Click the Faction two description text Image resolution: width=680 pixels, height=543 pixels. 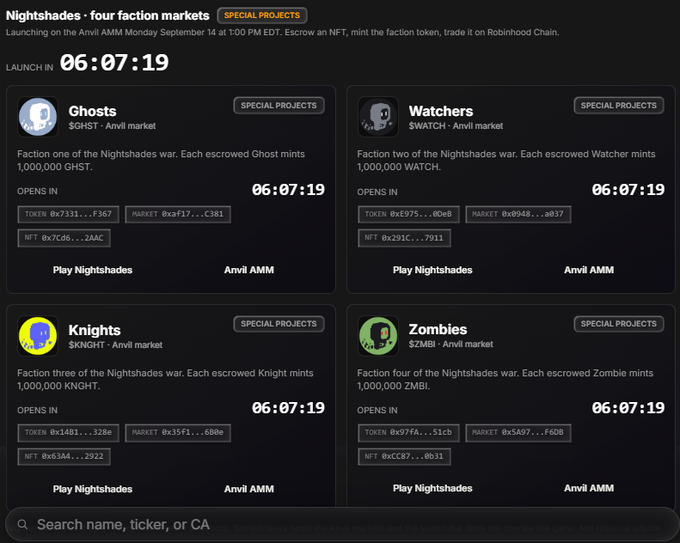click(x=506, y=160)
